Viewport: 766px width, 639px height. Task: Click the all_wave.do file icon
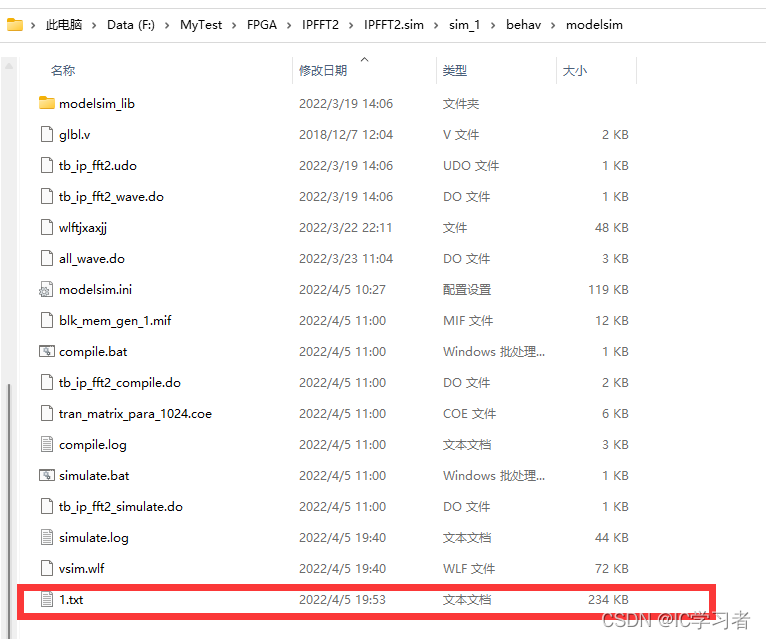coord(46,258)
